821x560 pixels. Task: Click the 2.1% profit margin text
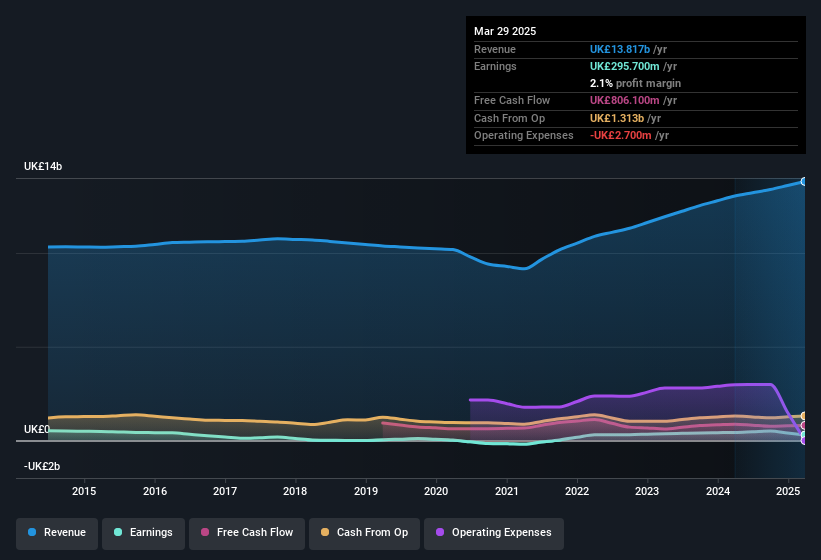pyautogui.click(x=636, y=83)
